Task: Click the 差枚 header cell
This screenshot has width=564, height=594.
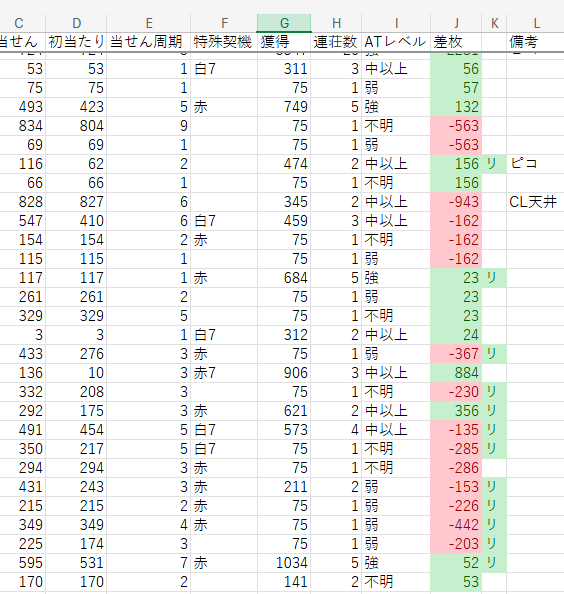Action: pos(456,42)
